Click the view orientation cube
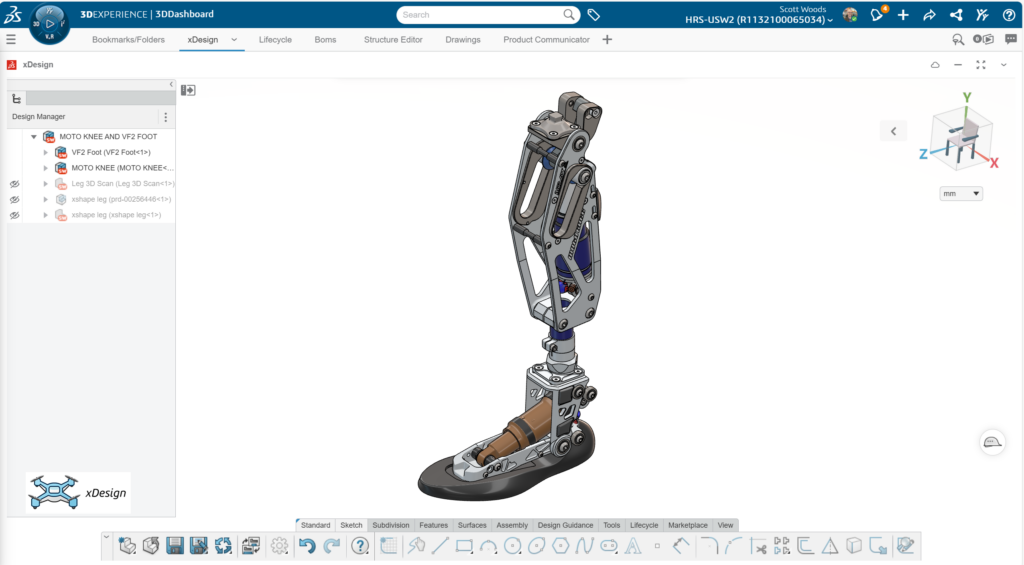 962,137
